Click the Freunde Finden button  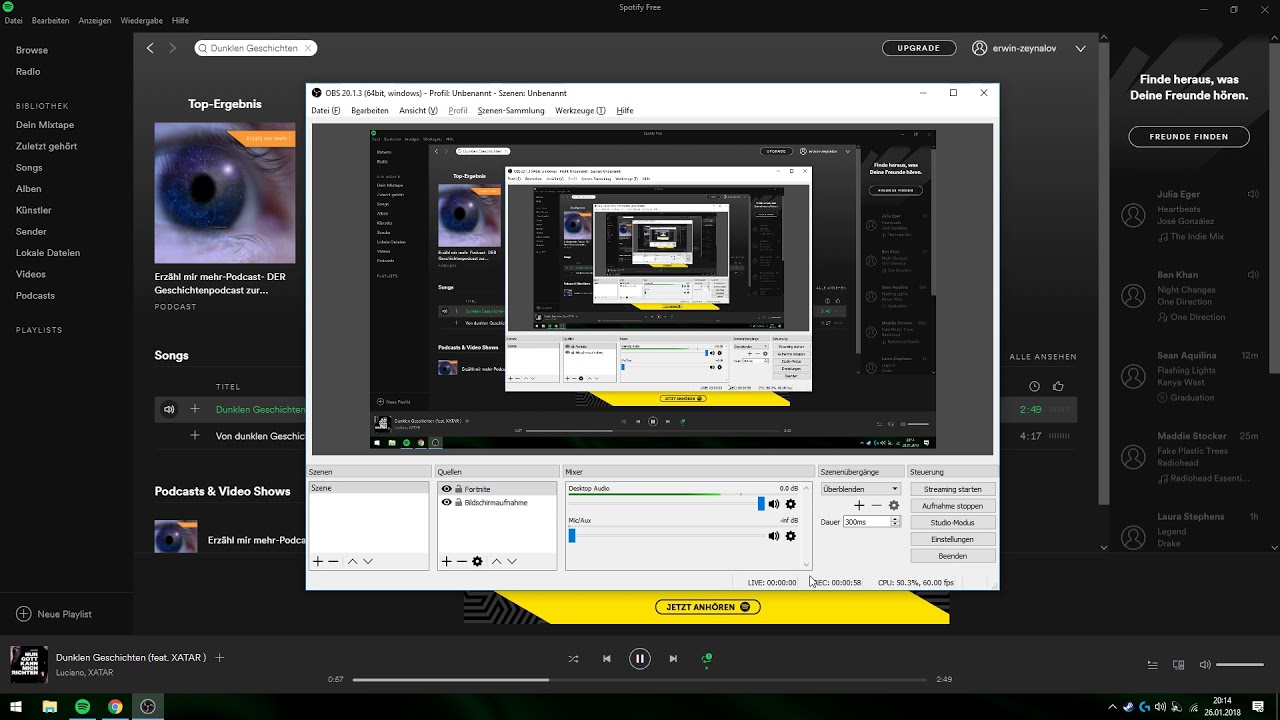1189,137
